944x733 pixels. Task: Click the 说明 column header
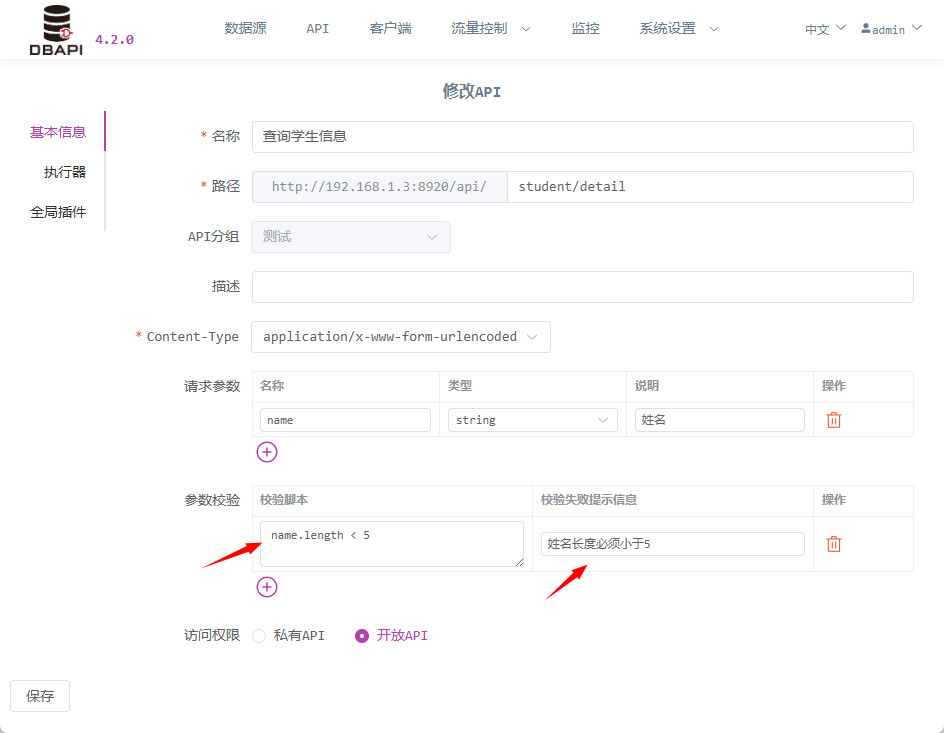click(647, 386)
